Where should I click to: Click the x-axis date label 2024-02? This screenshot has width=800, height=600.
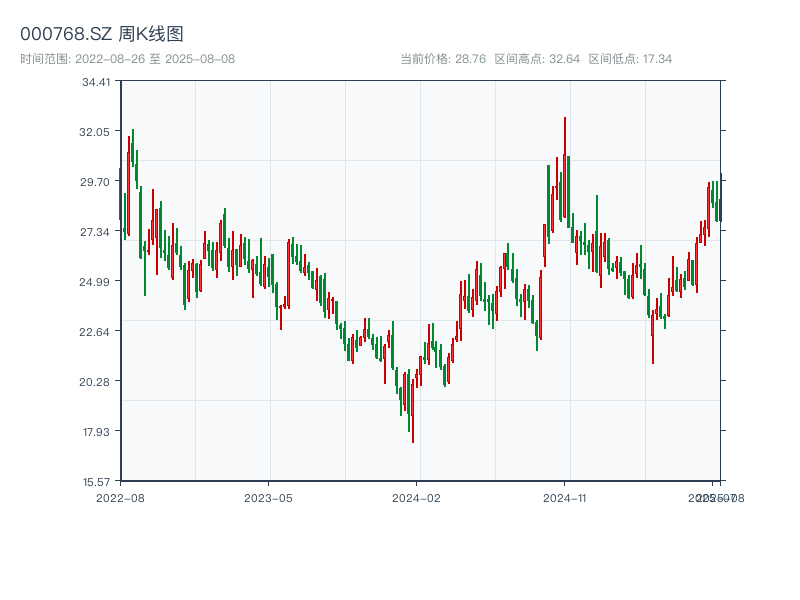tap(416, 498)
